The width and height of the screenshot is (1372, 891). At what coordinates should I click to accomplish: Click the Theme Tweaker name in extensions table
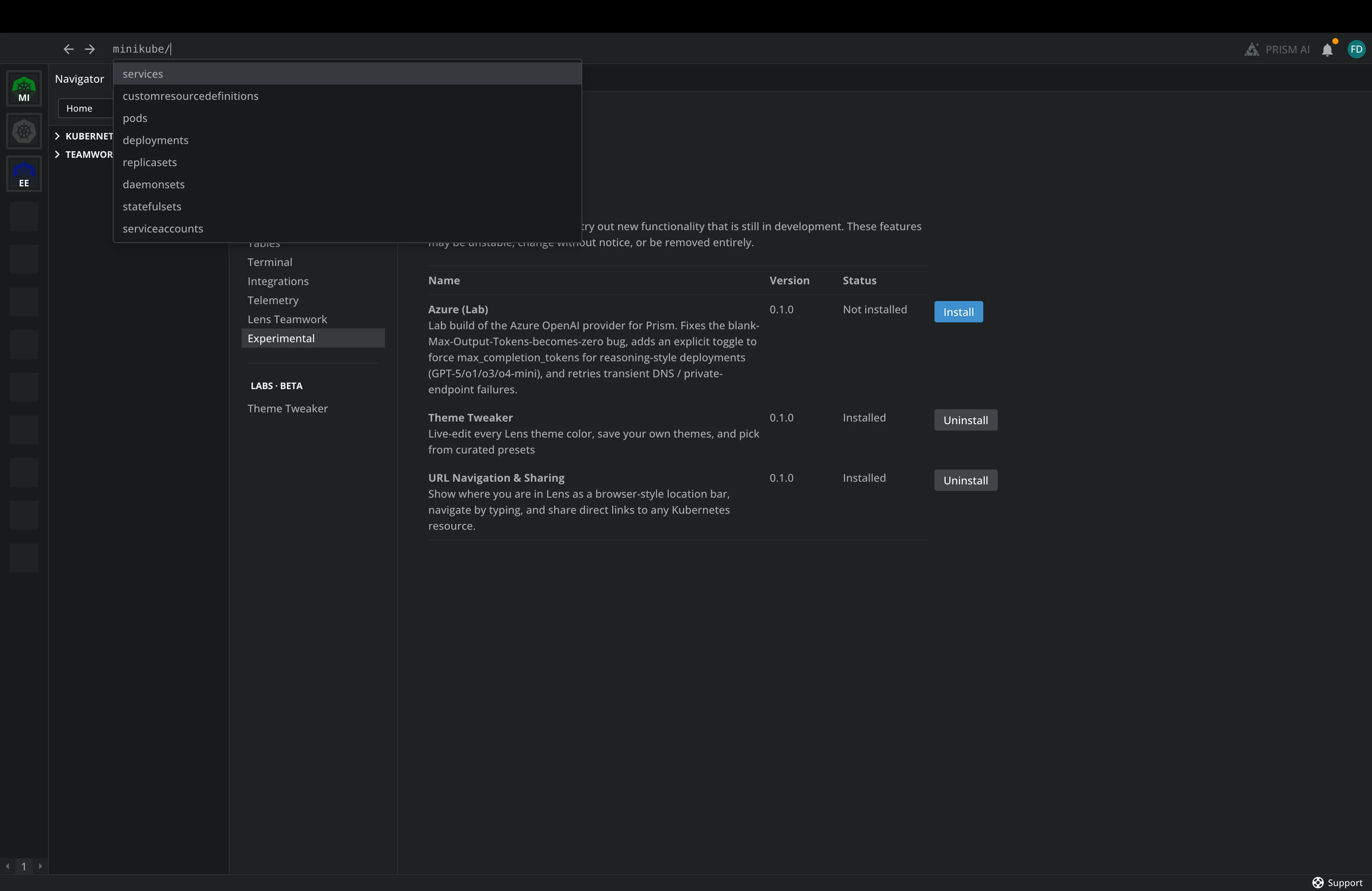tap(470, 418)
